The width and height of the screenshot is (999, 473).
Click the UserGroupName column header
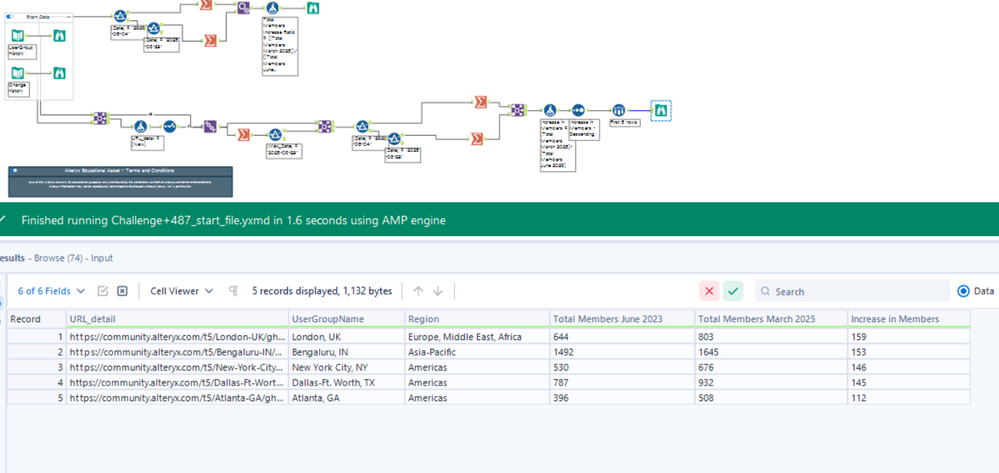[347, 319]
